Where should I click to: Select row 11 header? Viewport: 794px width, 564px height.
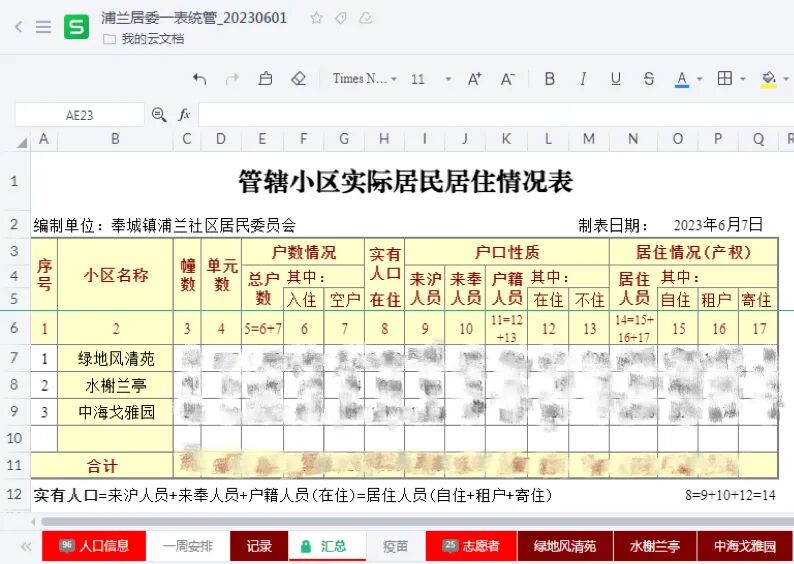[15, 465]
